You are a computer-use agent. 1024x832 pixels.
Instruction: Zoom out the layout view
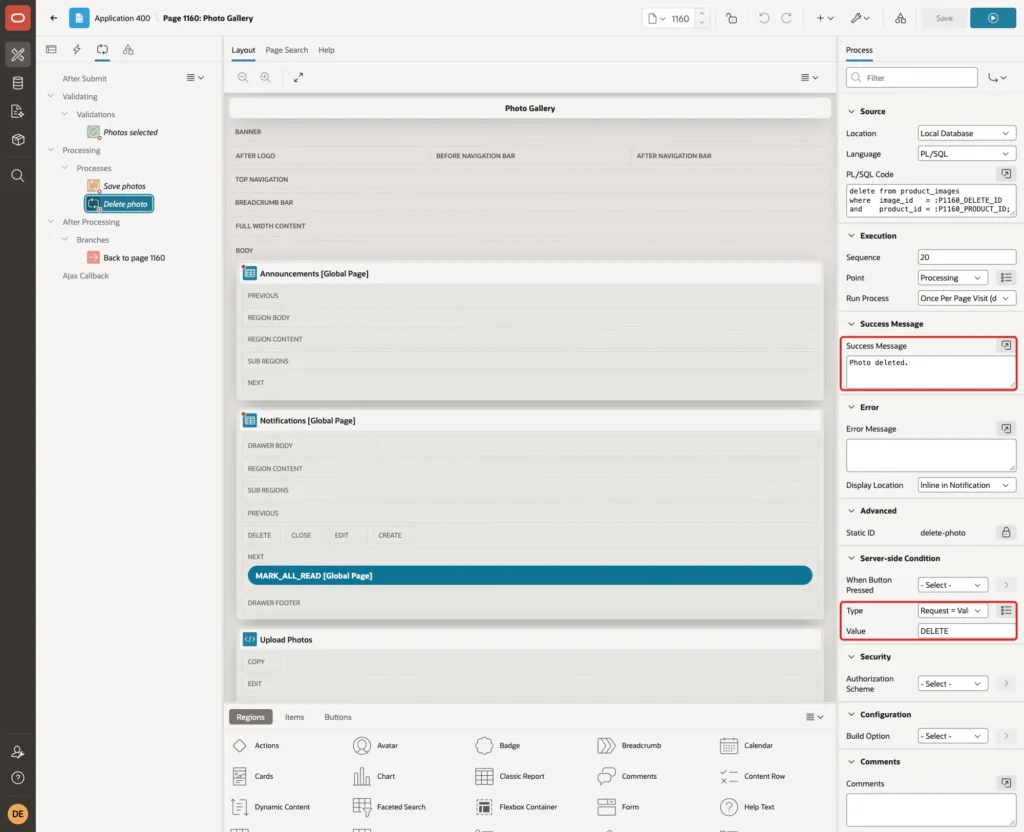(243, 77)
